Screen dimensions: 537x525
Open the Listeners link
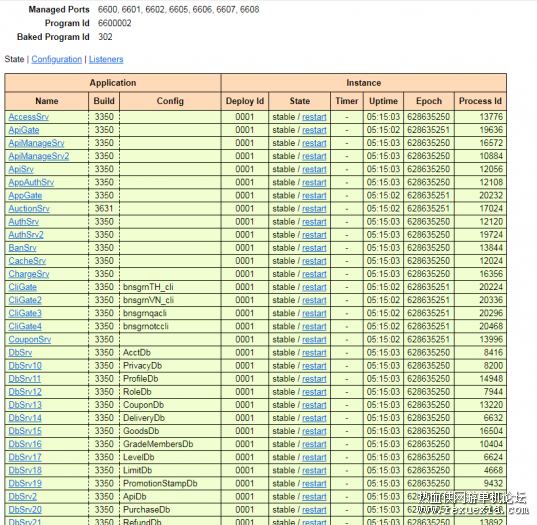click(106, 59)
